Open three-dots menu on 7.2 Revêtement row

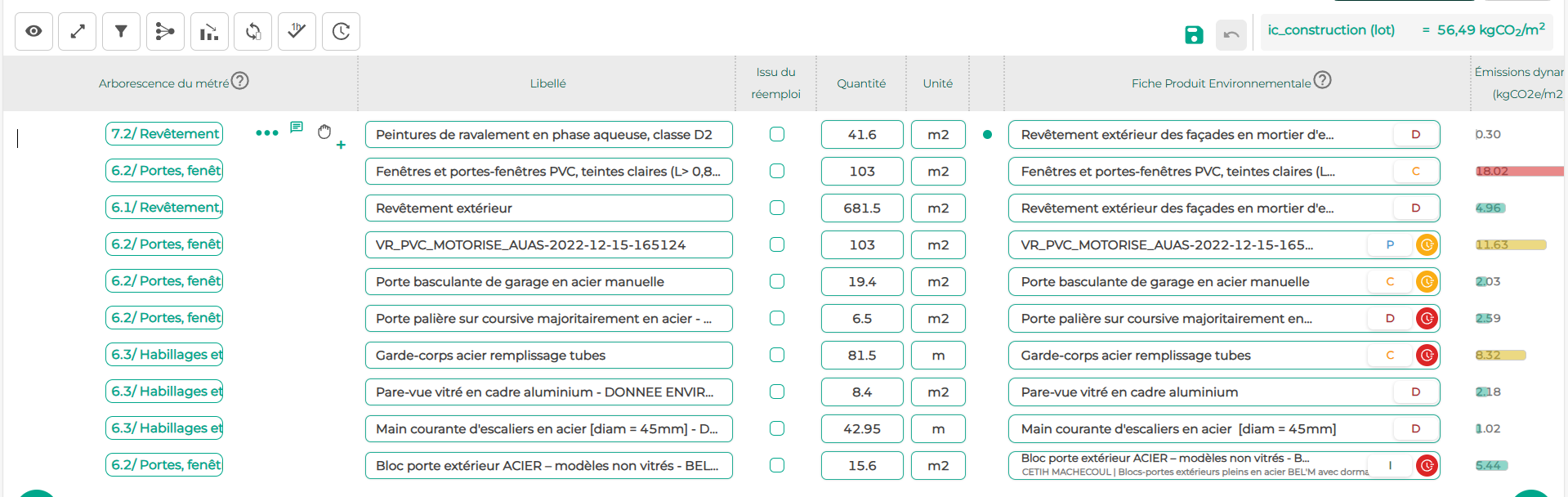[x=266, y=132]
